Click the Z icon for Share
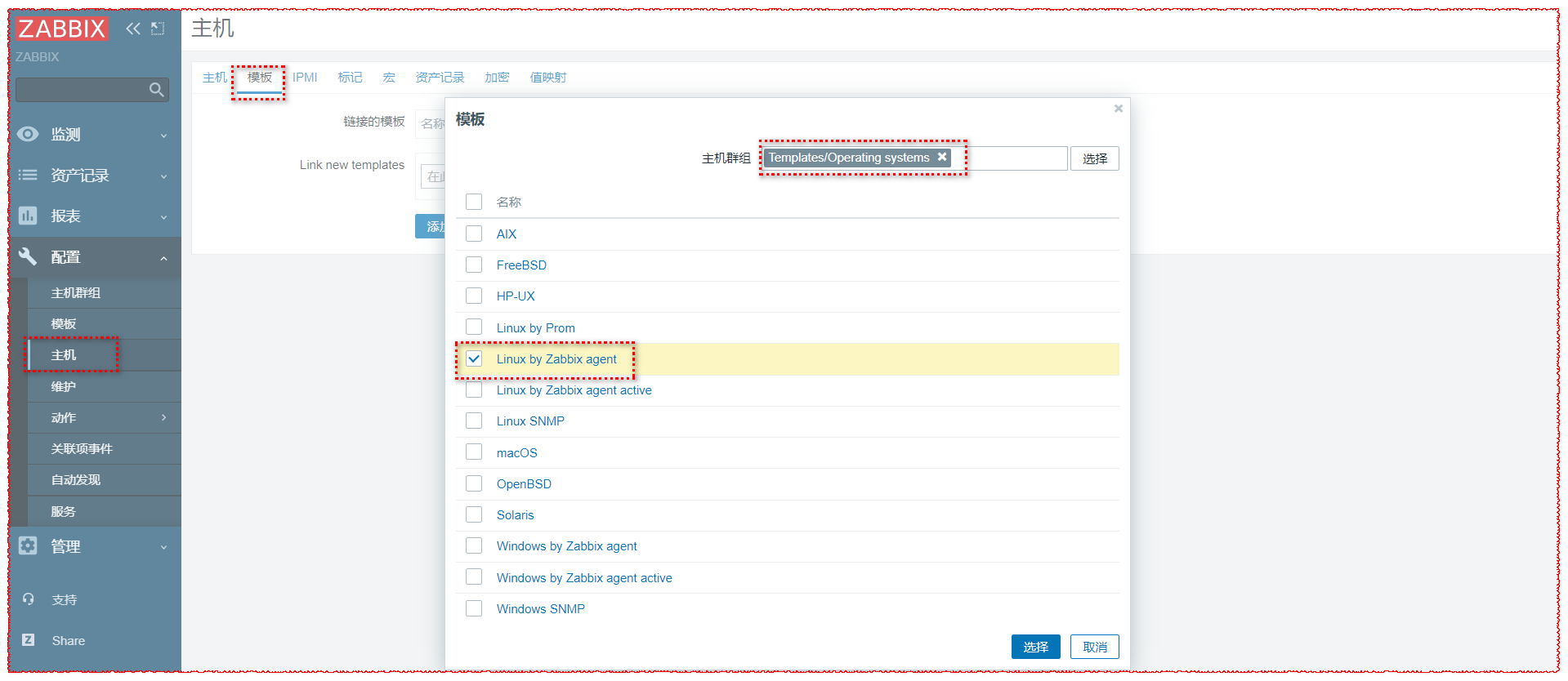The width and height of the screenshot is (1568, 681). click(29, 640)
